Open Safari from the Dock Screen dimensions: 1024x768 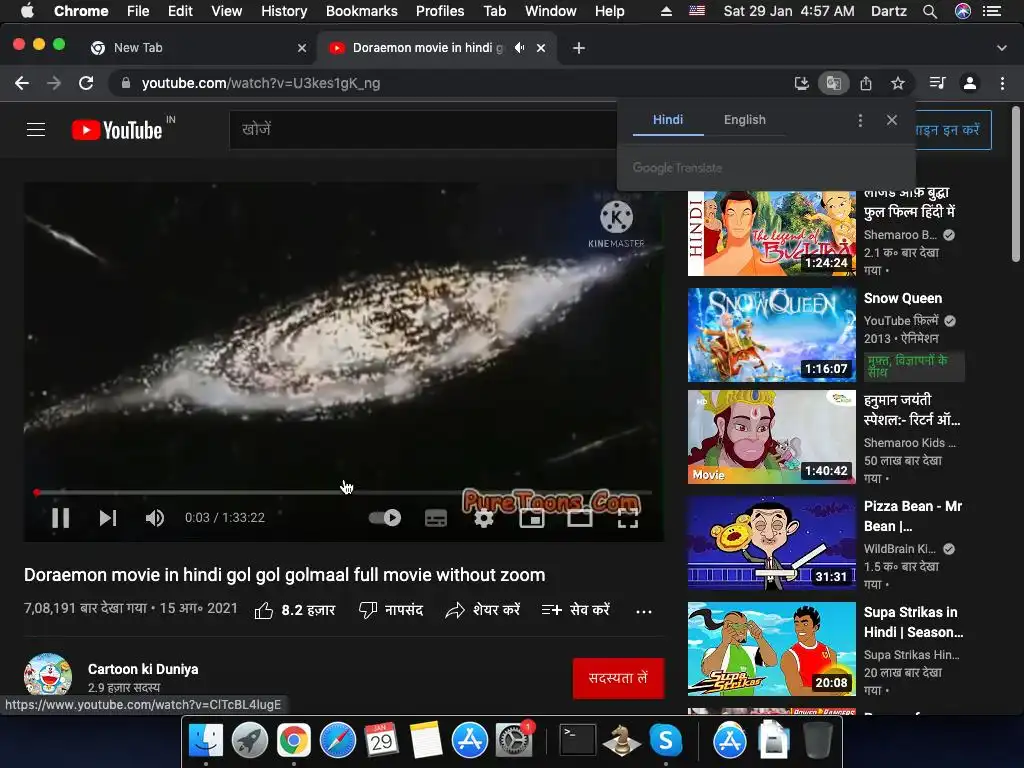click(338, 740)
